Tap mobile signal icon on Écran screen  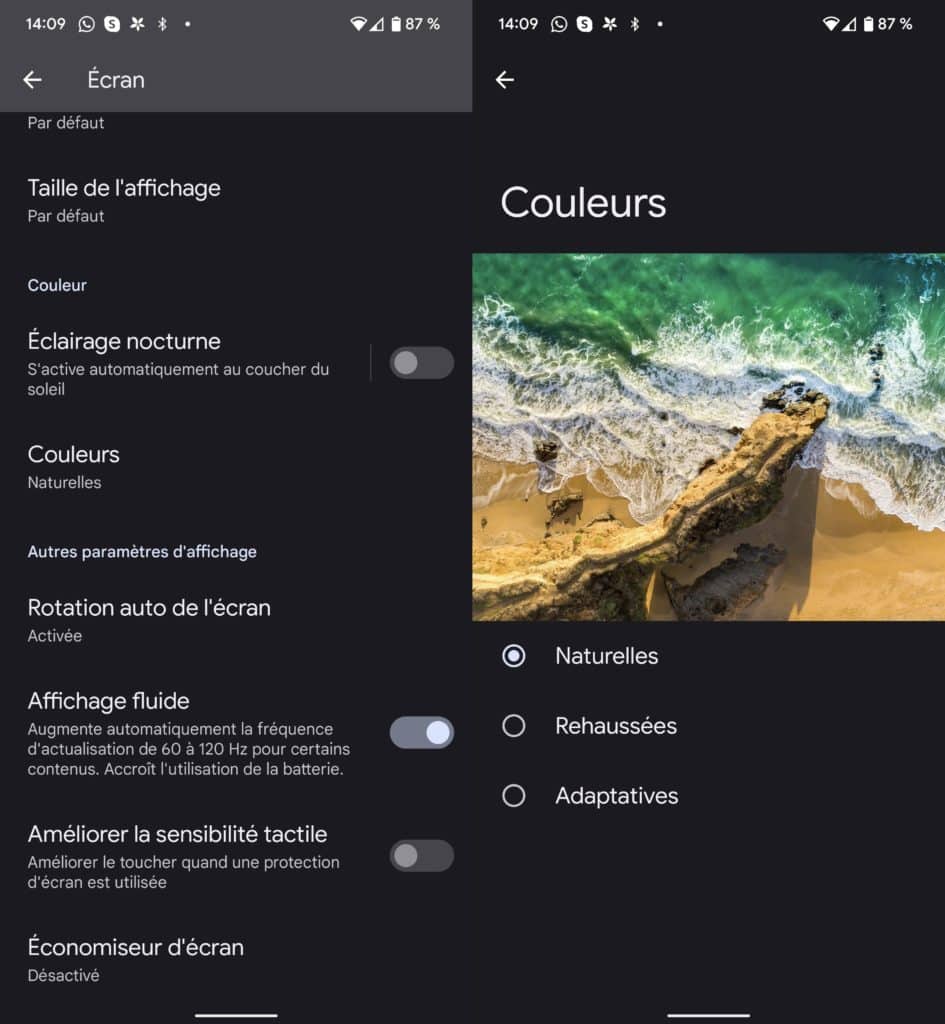(377, 24)
